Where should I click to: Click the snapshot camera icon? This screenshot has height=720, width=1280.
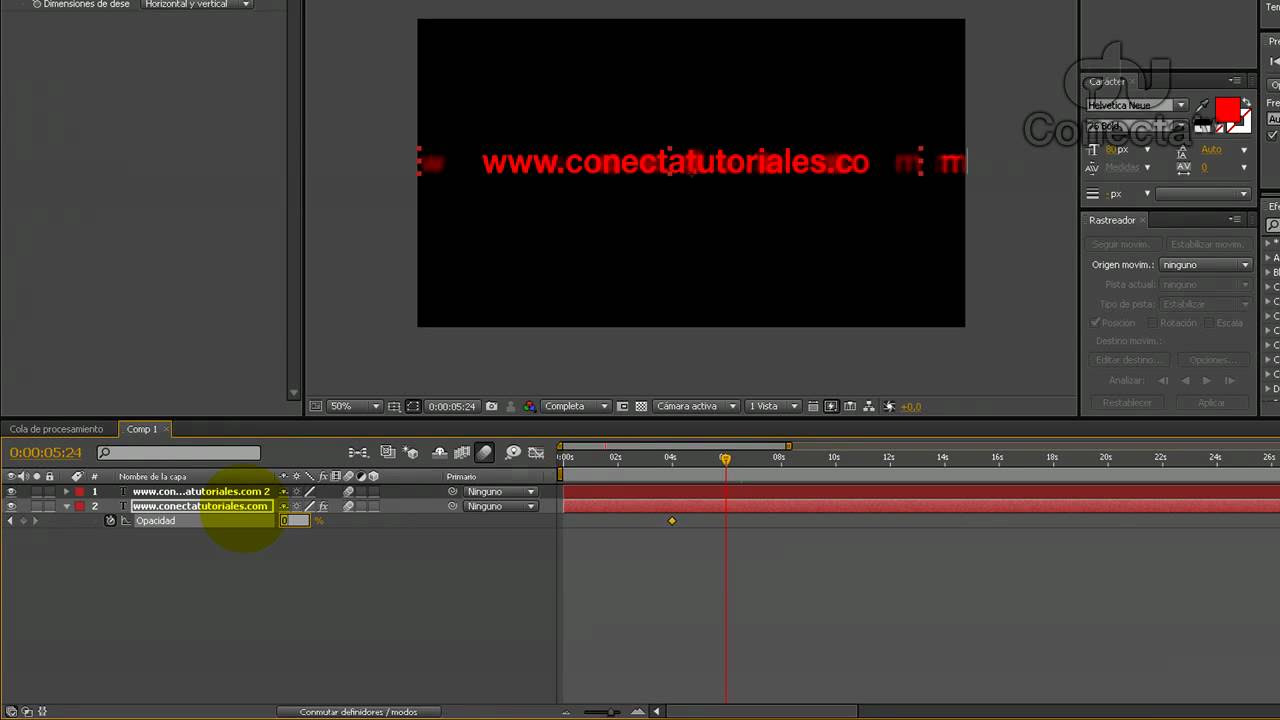coord(491,407)
